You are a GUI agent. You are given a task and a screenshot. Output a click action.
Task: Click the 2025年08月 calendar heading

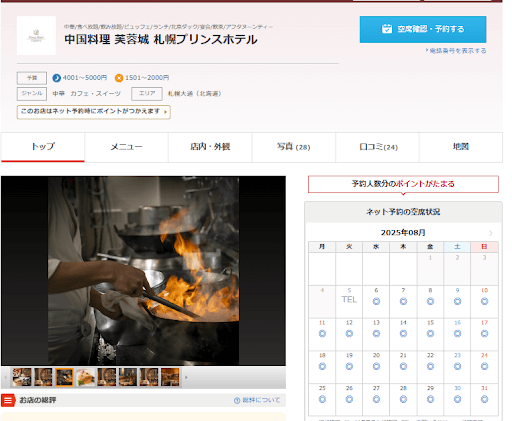[x=403, y=233]
